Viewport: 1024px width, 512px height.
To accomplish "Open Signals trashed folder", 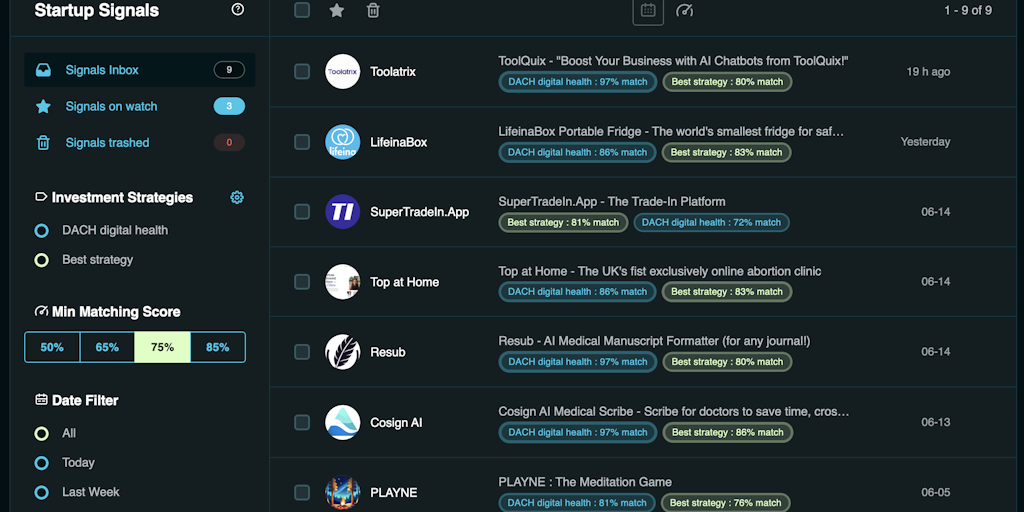I will [140, 142].
